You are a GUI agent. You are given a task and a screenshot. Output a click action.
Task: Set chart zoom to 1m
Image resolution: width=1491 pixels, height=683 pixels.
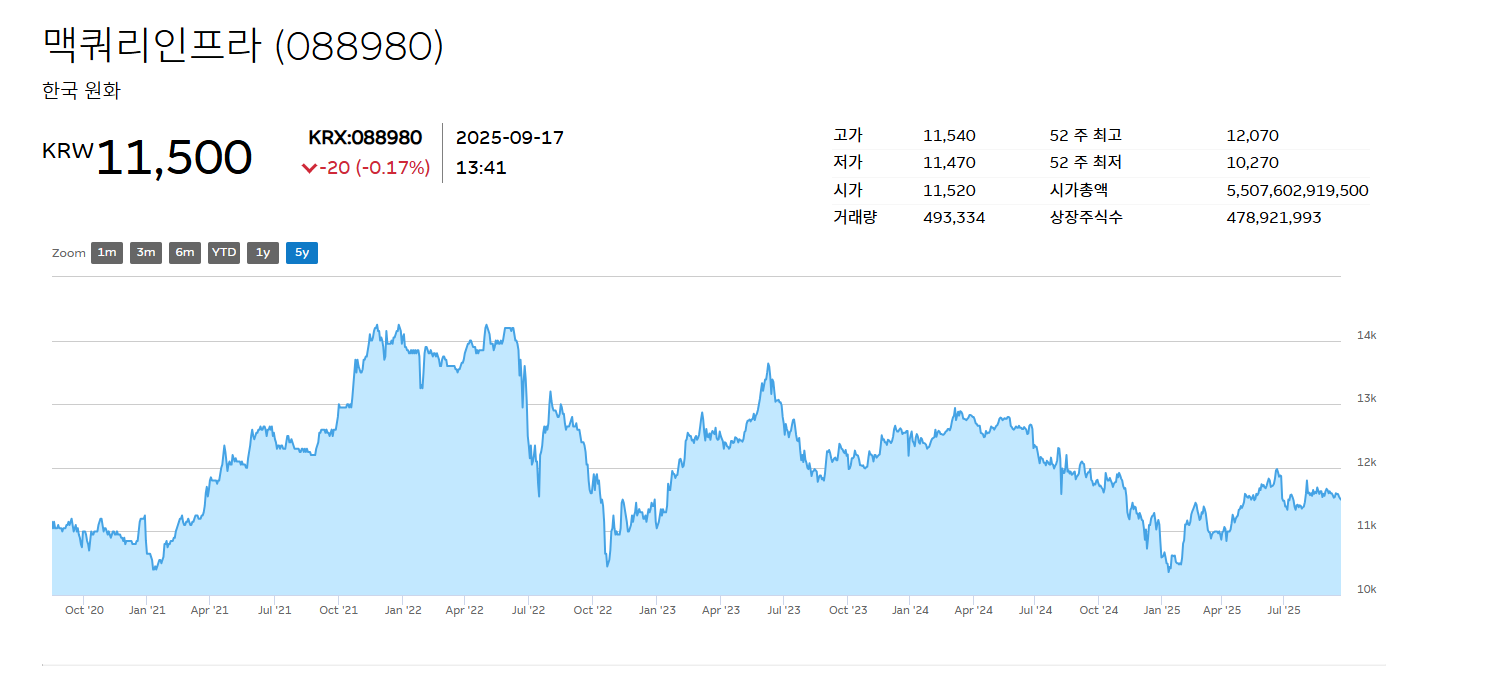click(107, 253)
